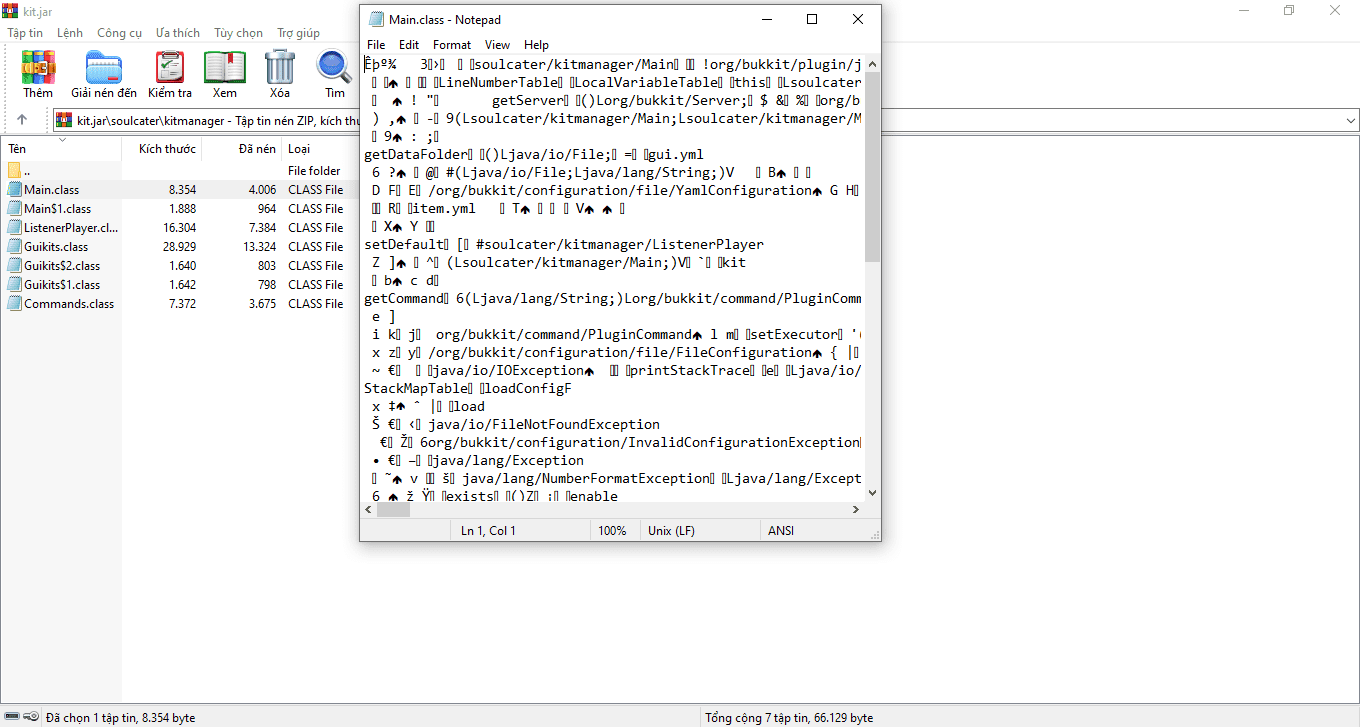Click the drive icon in the WinRAR status bar

(x=14, y=717)
